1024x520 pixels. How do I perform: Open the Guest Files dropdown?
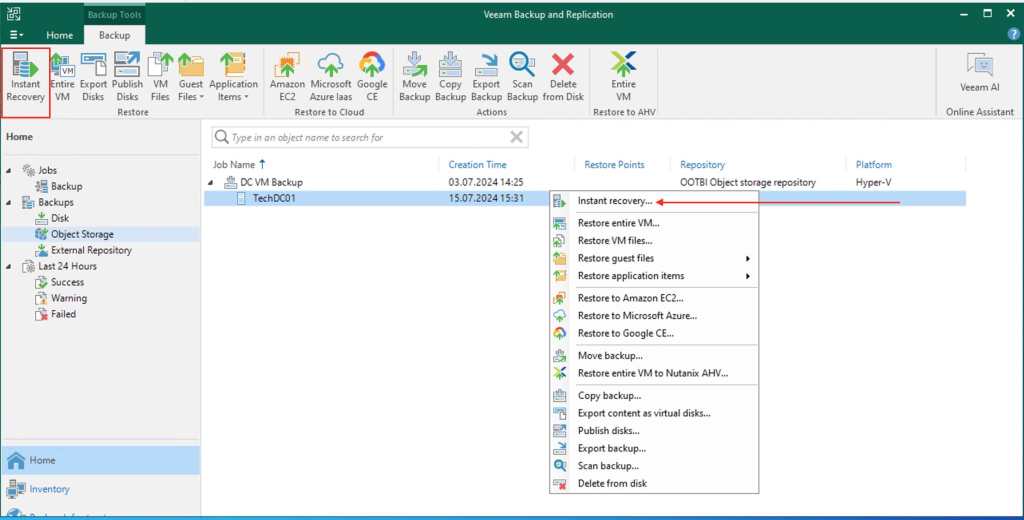click(191, 76)
